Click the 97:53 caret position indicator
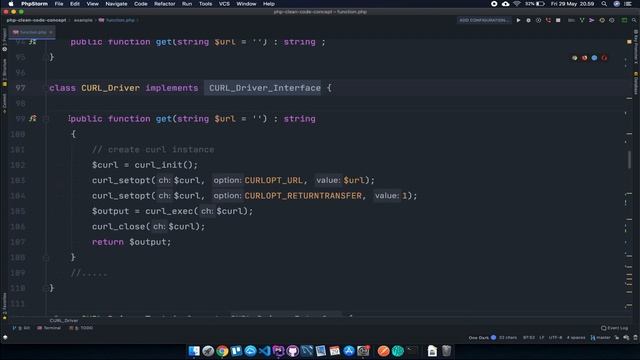This screenshot has height=360, width=640. (529, 338)
